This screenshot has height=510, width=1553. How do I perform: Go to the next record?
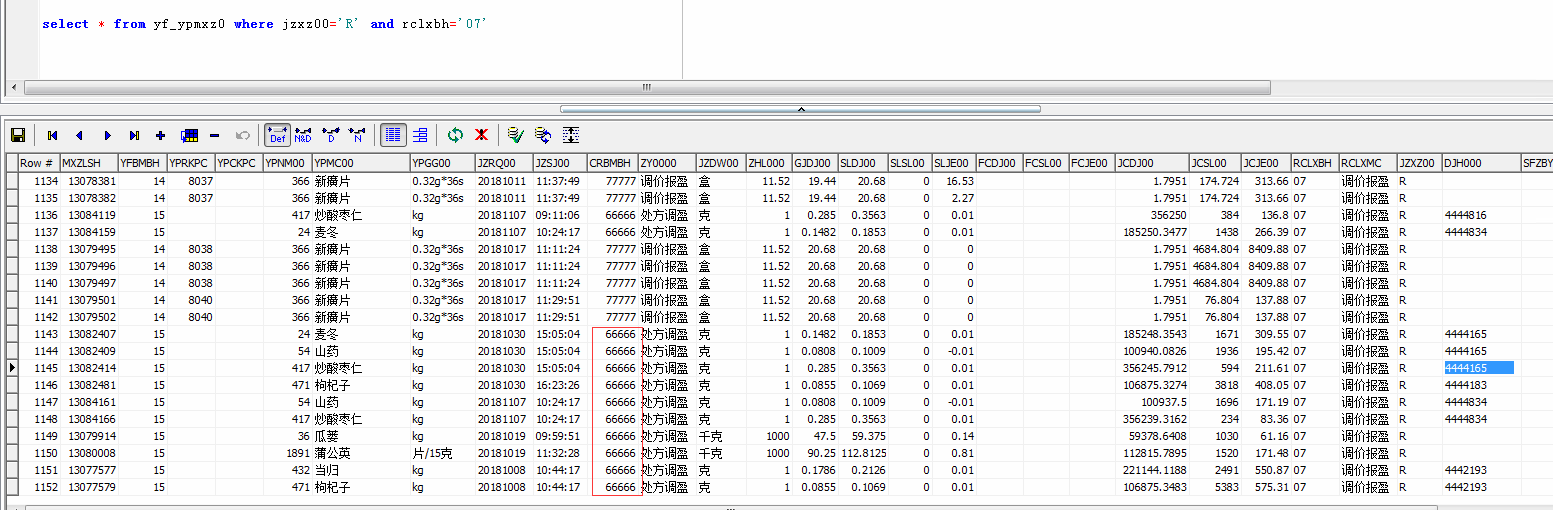107,135
